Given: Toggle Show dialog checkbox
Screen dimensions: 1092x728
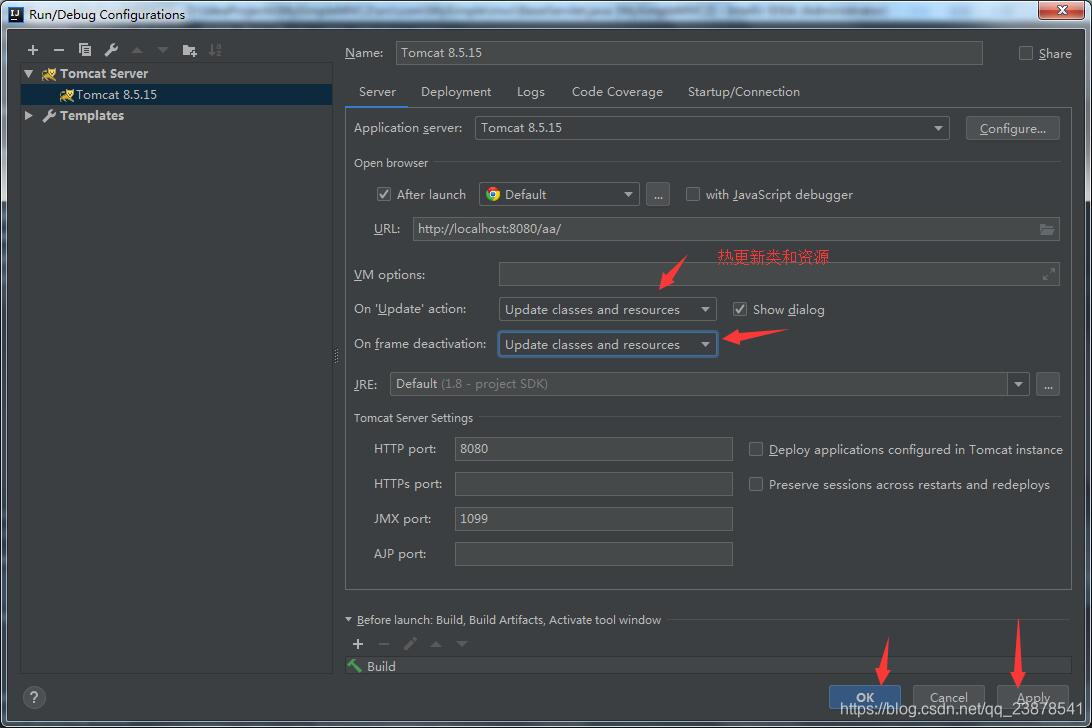Looking at the screenshot, I should [x=740, y=309].
